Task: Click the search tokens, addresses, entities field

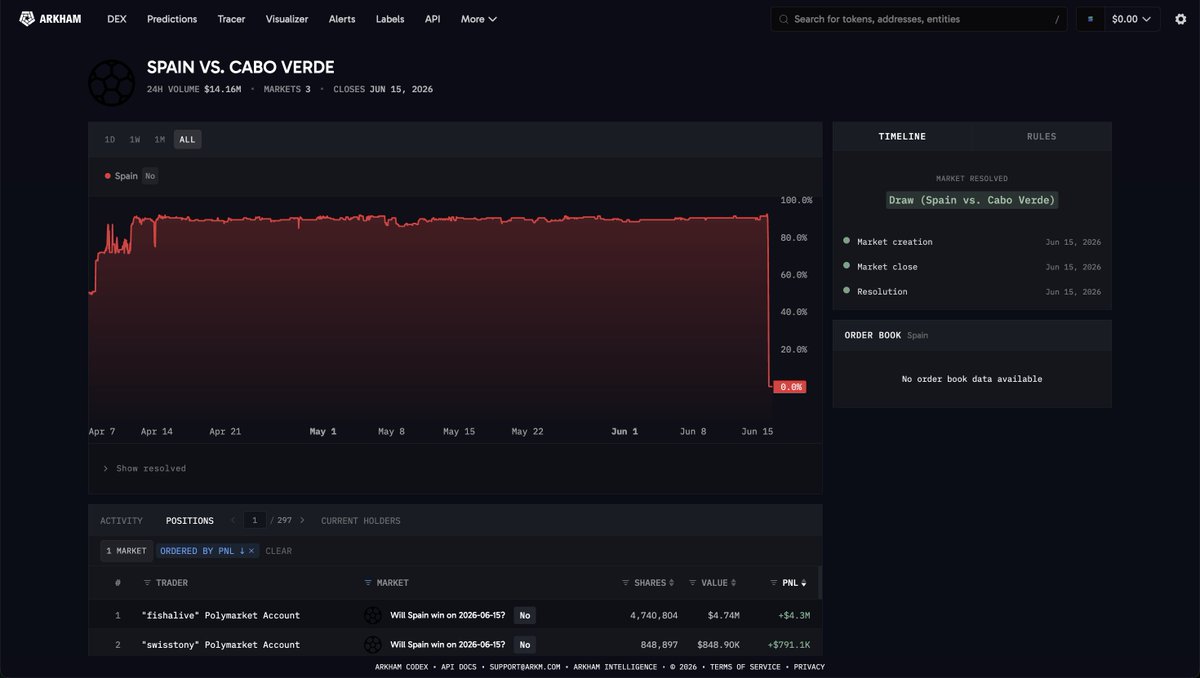Action: pyautogui.click(x=920, y=19)
